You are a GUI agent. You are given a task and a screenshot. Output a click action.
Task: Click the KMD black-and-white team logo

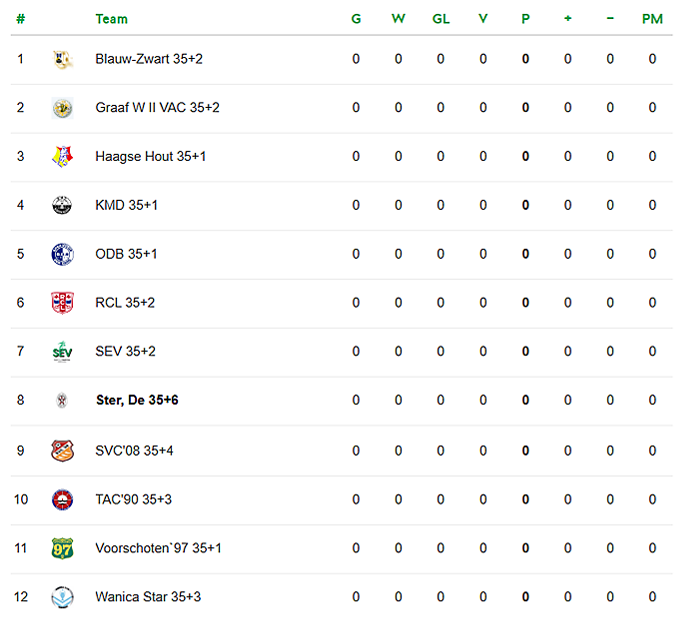[x=62, y=205]
